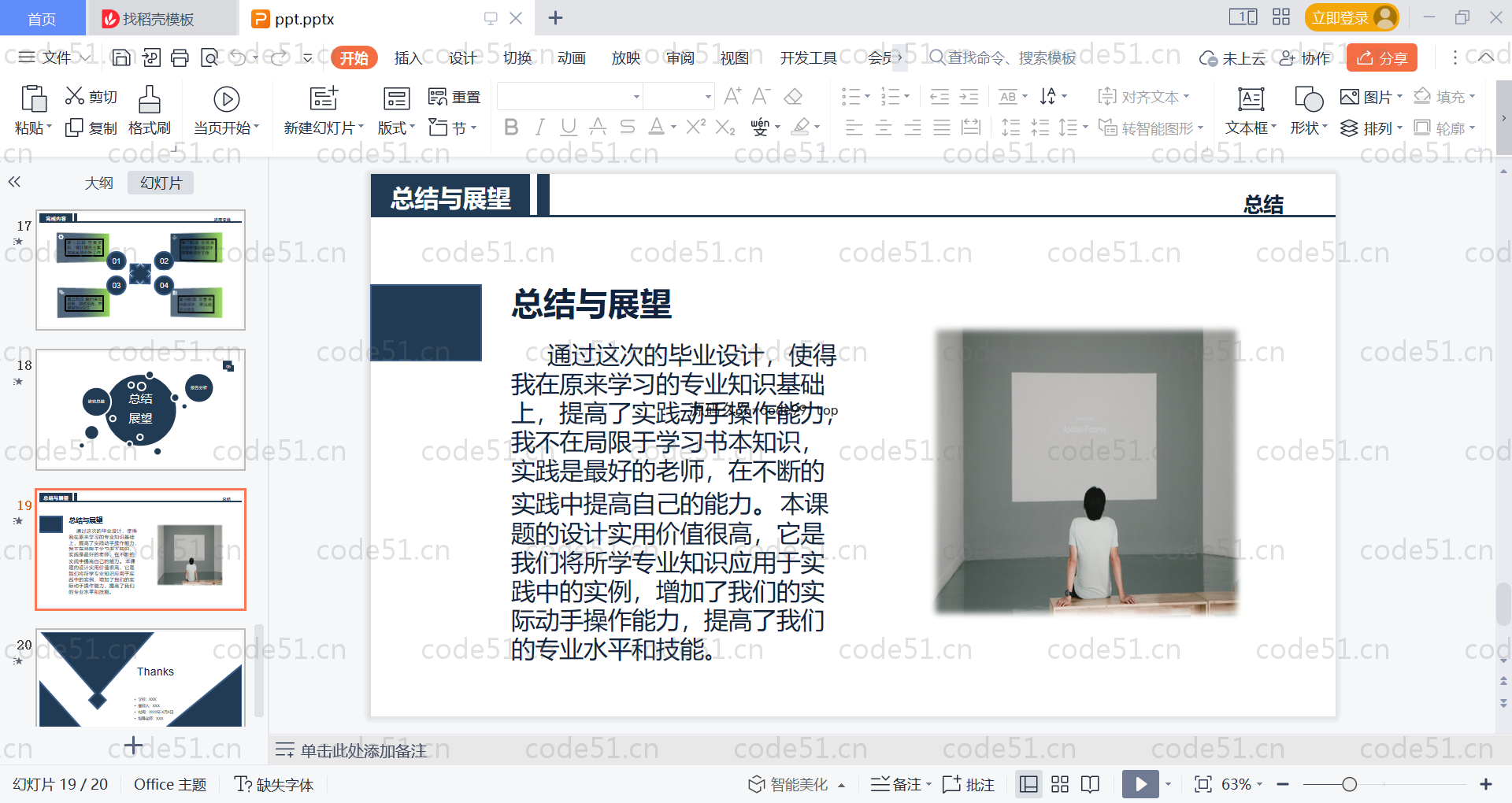Click the Fit Slide to Window icon
The height and width of the screenshot is (803, 1512).
pos(1203,784)
